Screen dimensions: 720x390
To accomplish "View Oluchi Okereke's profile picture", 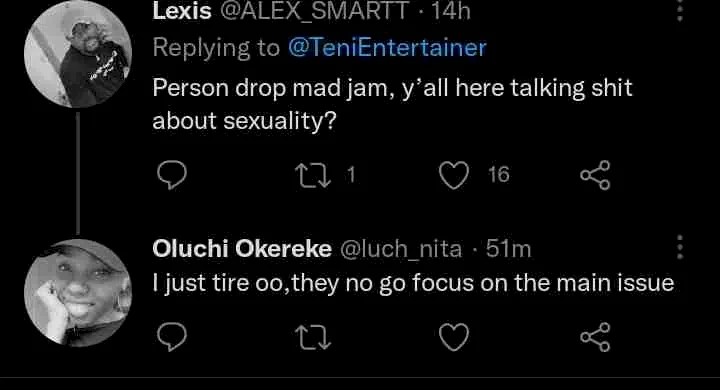I will pos(78,293).
